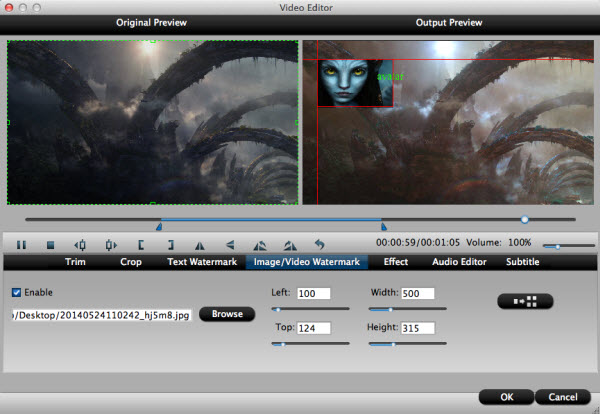
Task: Click the Left position slider
Action: tap(310, 309)
